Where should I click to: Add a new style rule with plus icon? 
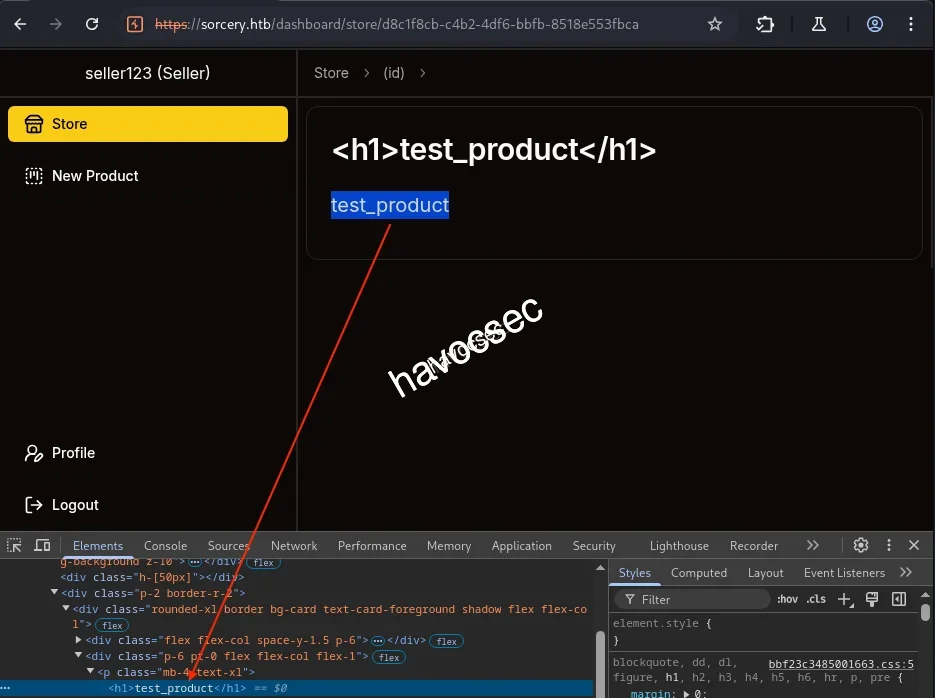click(x=845, y=598)
